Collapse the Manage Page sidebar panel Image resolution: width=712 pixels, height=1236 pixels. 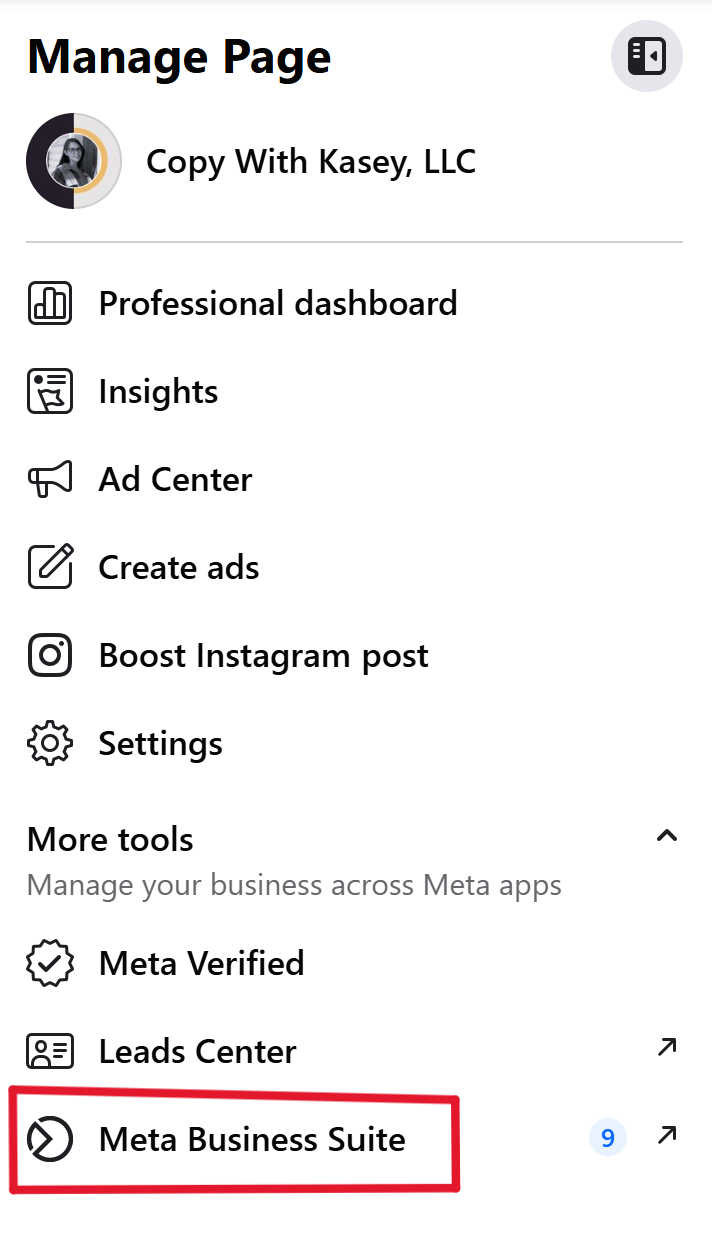click(x=646, y=56)
